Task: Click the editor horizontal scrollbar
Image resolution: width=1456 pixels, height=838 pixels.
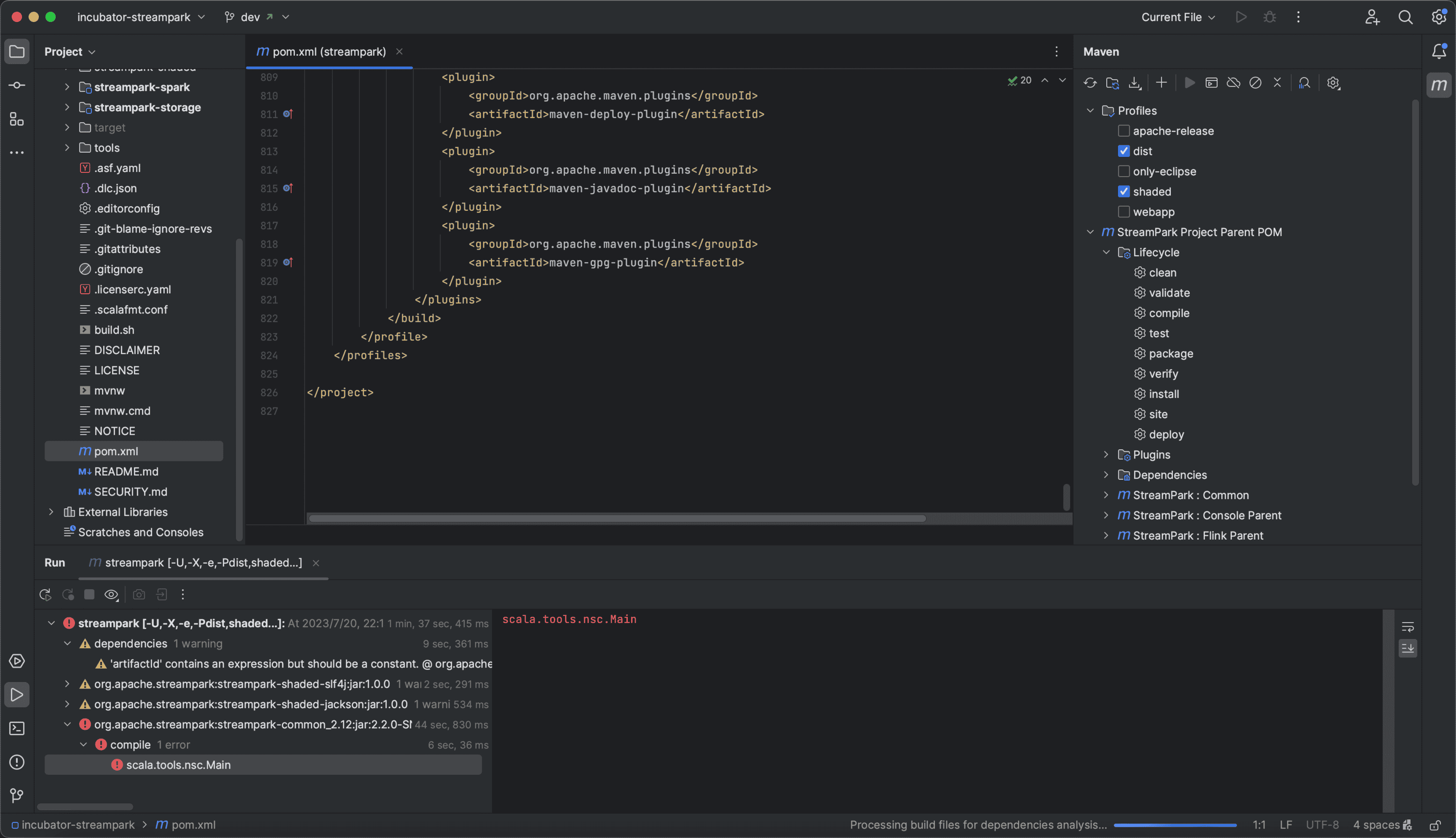Action: point(617,519)
